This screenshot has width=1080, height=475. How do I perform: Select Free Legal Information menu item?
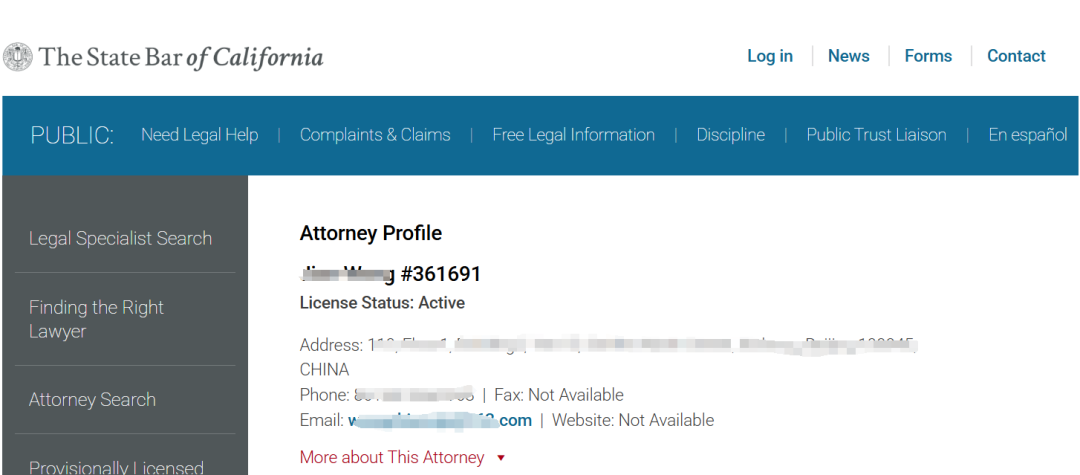click(x=574, y=135)
